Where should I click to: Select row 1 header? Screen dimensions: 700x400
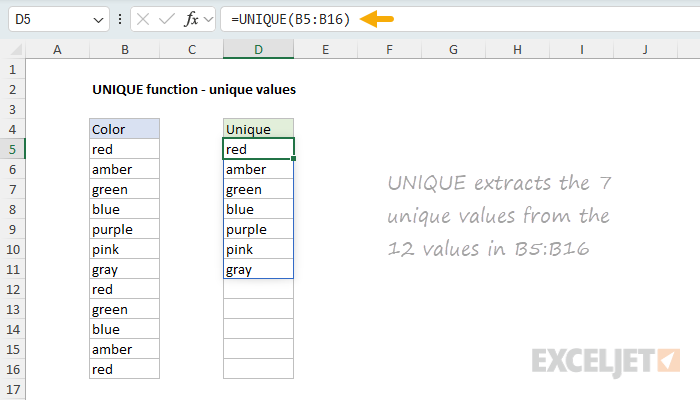[x=12, y=69]
